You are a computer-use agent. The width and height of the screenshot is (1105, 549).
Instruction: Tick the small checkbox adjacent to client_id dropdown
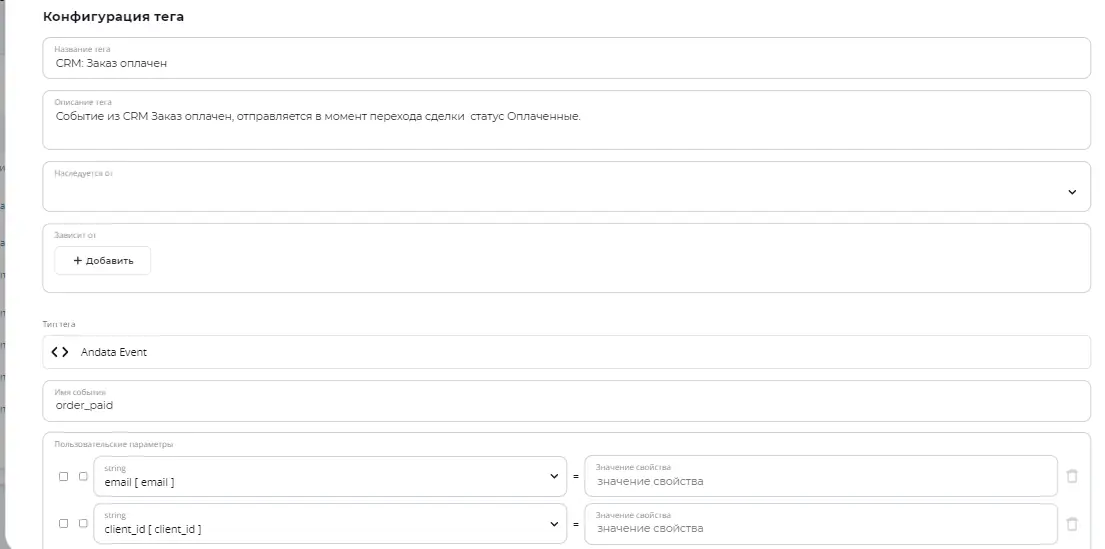coord(83,524)
